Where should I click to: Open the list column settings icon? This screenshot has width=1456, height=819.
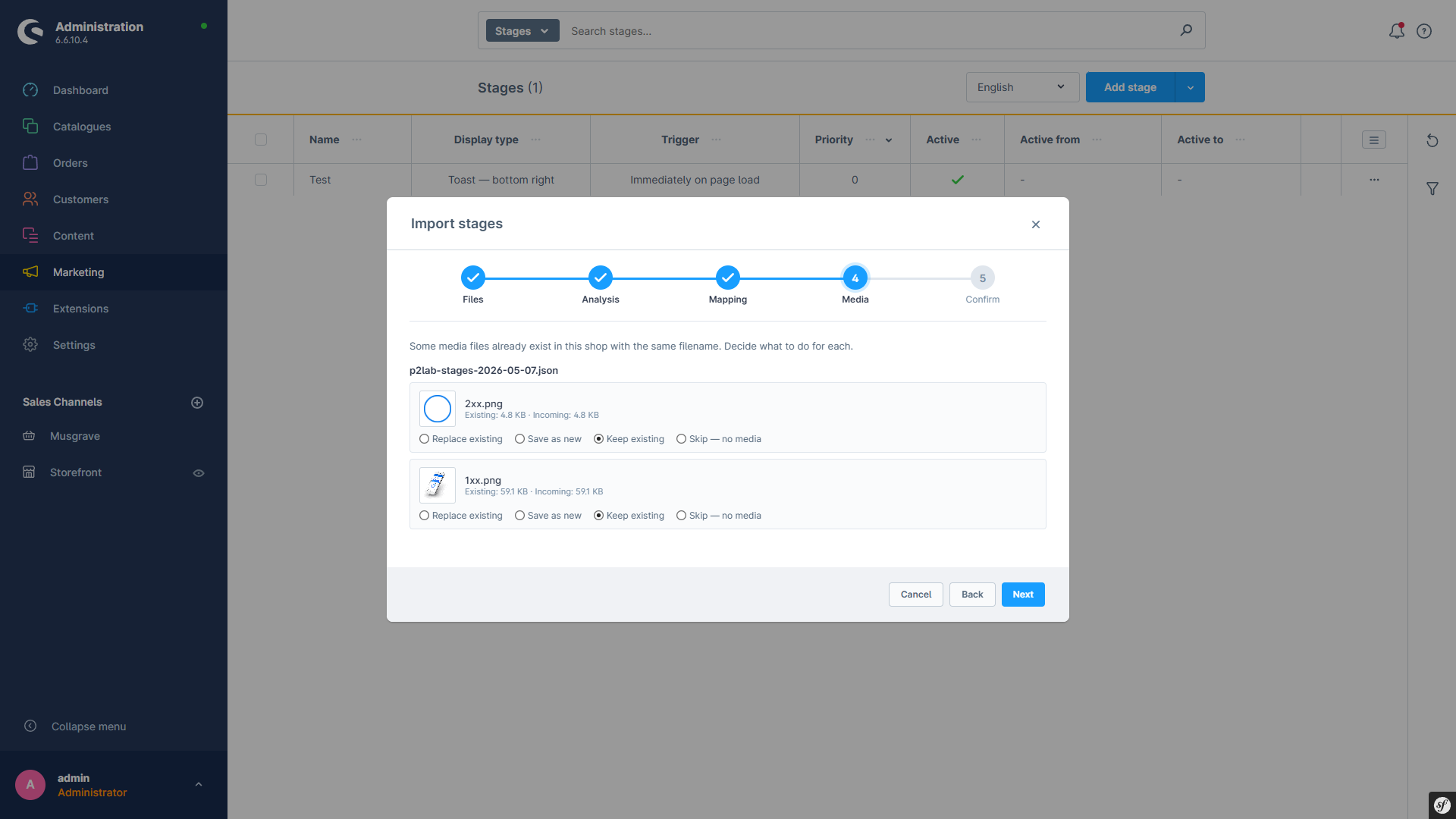(x=1373, y=140)
